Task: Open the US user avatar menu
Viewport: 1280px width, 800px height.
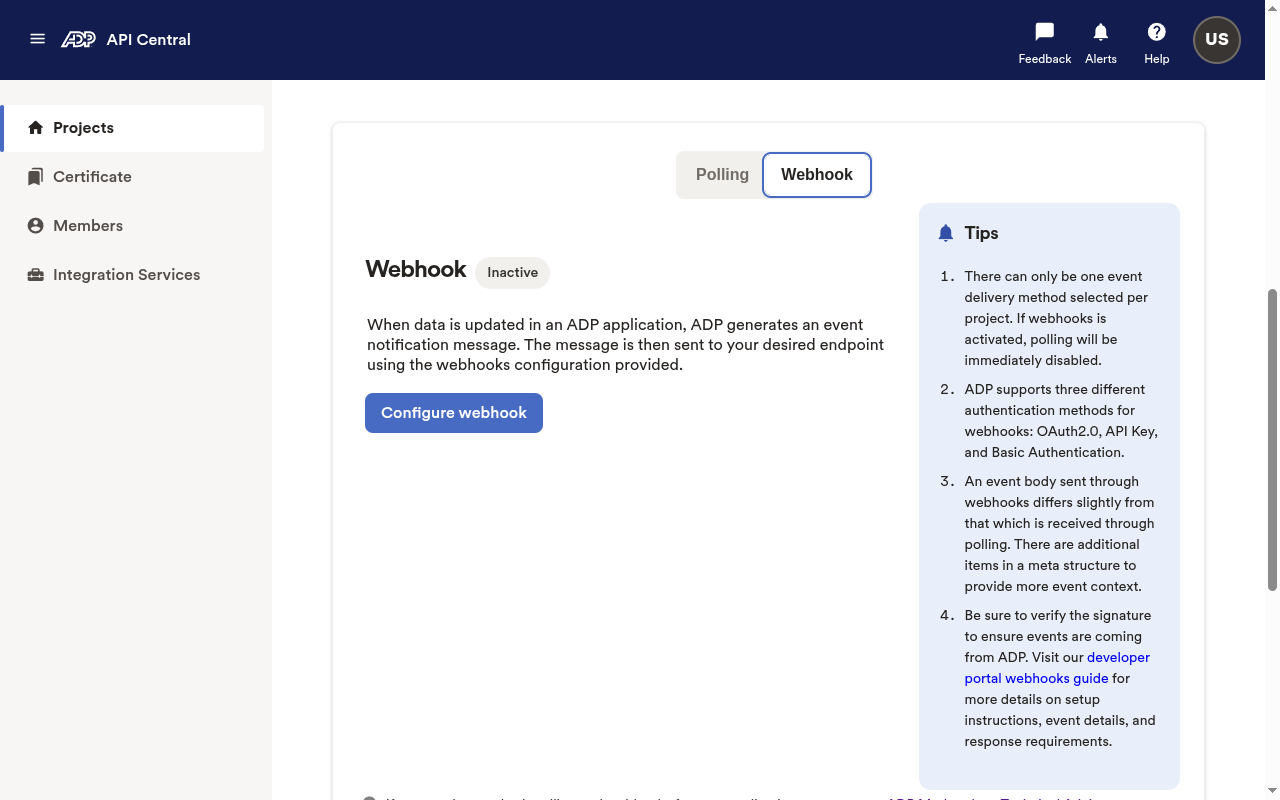Action: tap(1217, 40)
